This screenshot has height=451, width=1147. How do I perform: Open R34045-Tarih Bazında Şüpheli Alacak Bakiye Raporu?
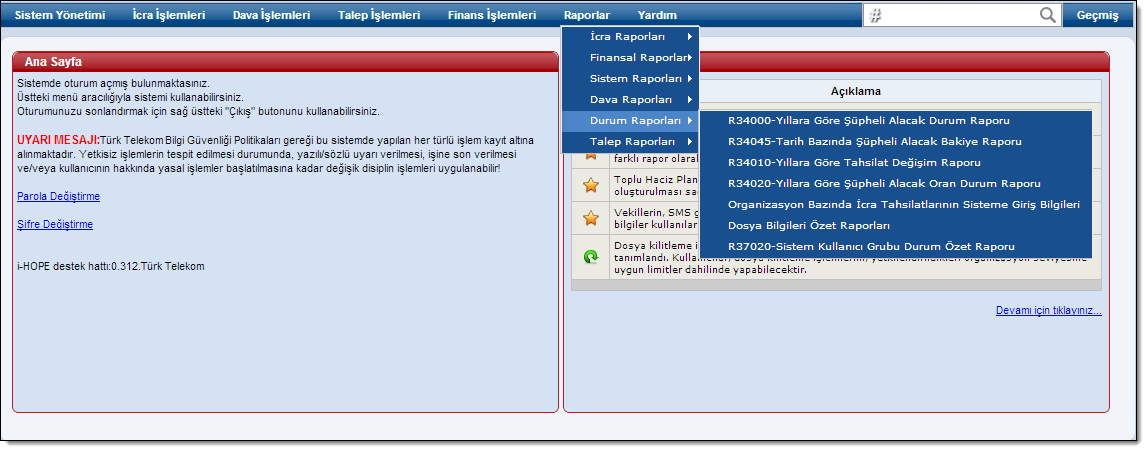coord(896,142)
